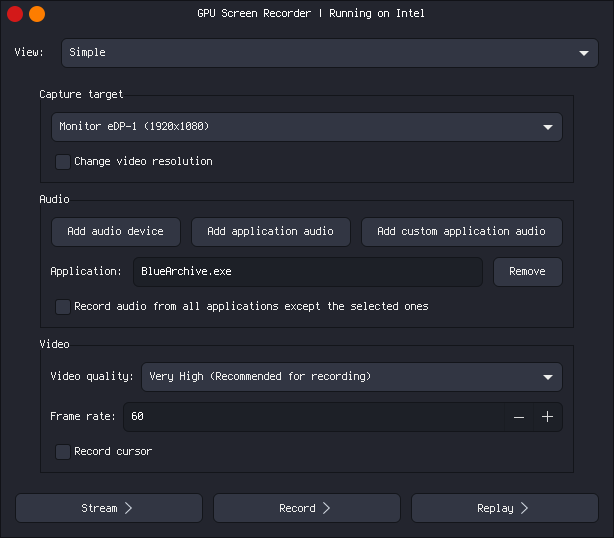Click Add audio device button
The image size is (614, 538).
pos(115,232)
